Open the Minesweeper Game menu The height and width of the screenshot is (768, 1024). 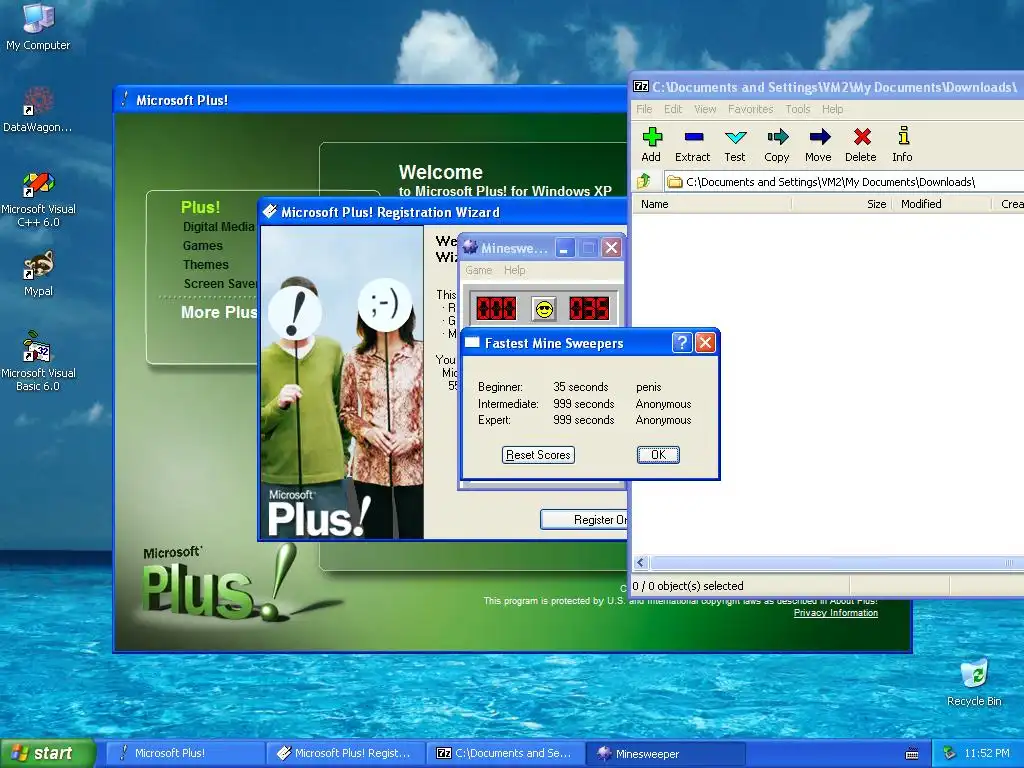[x=479, y=270]
